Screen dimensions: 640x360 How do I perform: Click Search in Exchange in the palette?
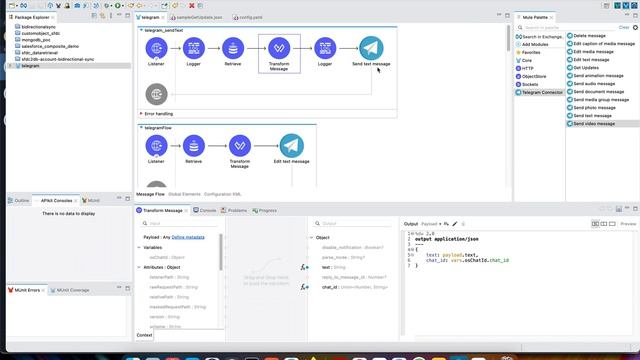coord(539,37)
